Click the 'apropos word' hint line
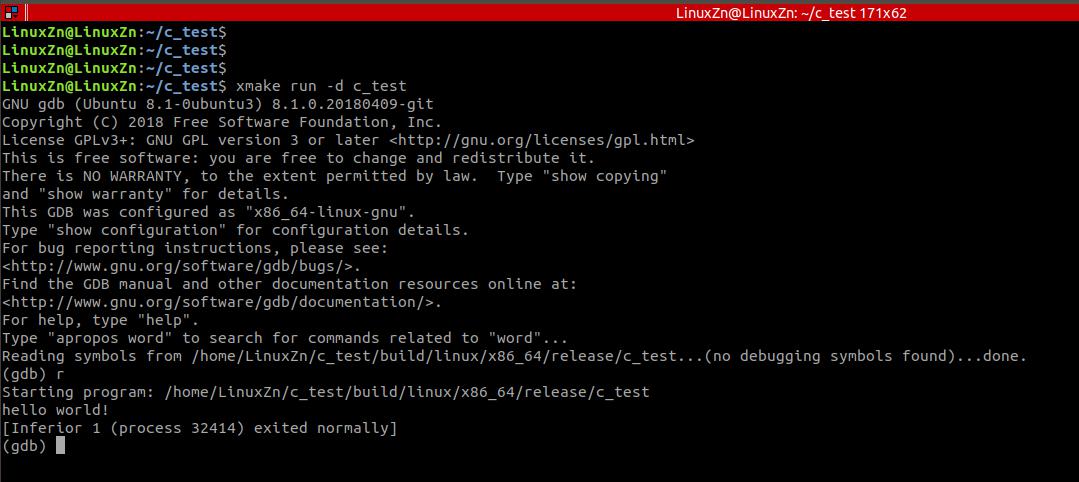Viewport: 1079px width, 482px height. [285, 337]
